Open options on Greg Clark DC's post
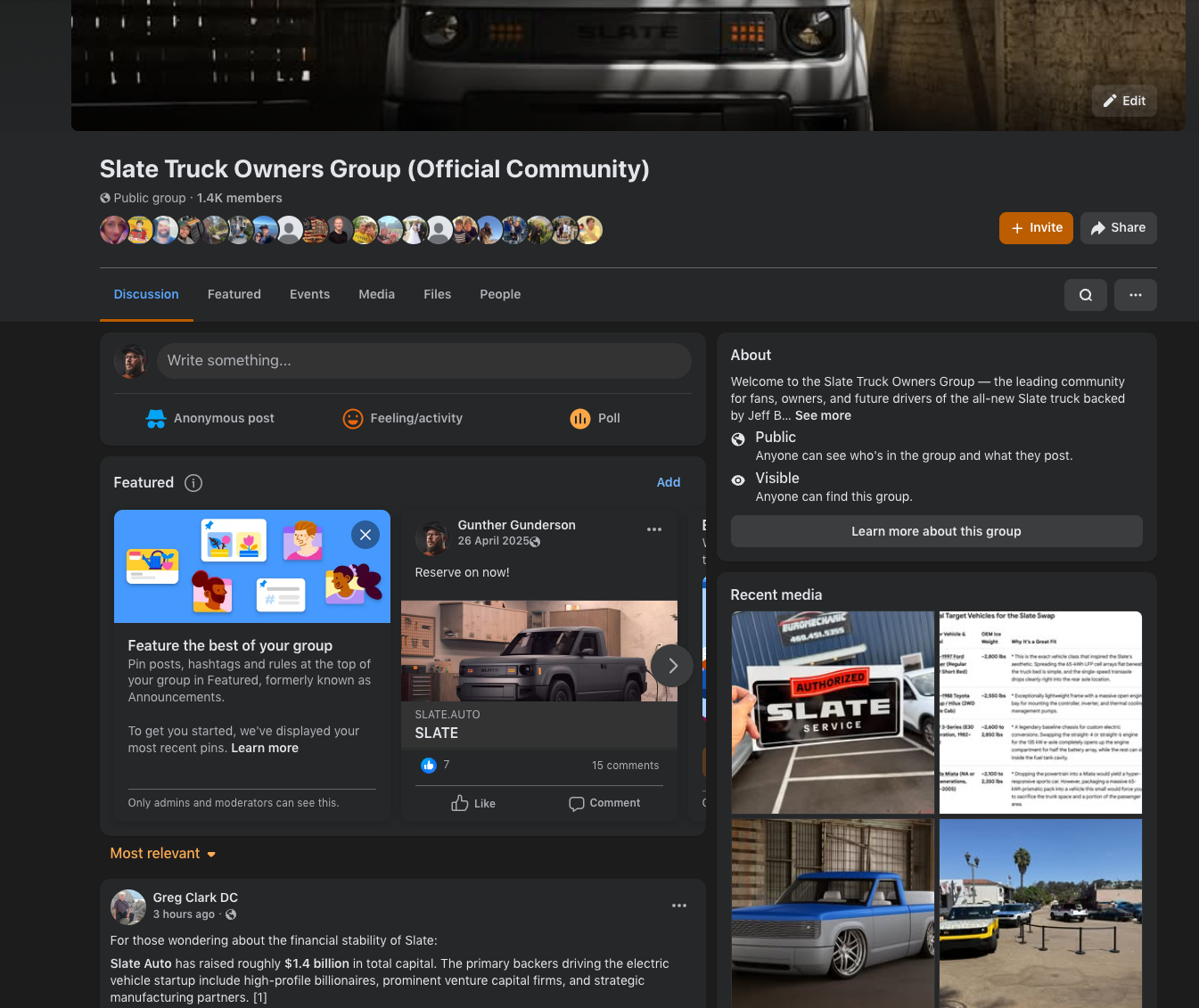1199x1008 pixels. click(679, 906)
